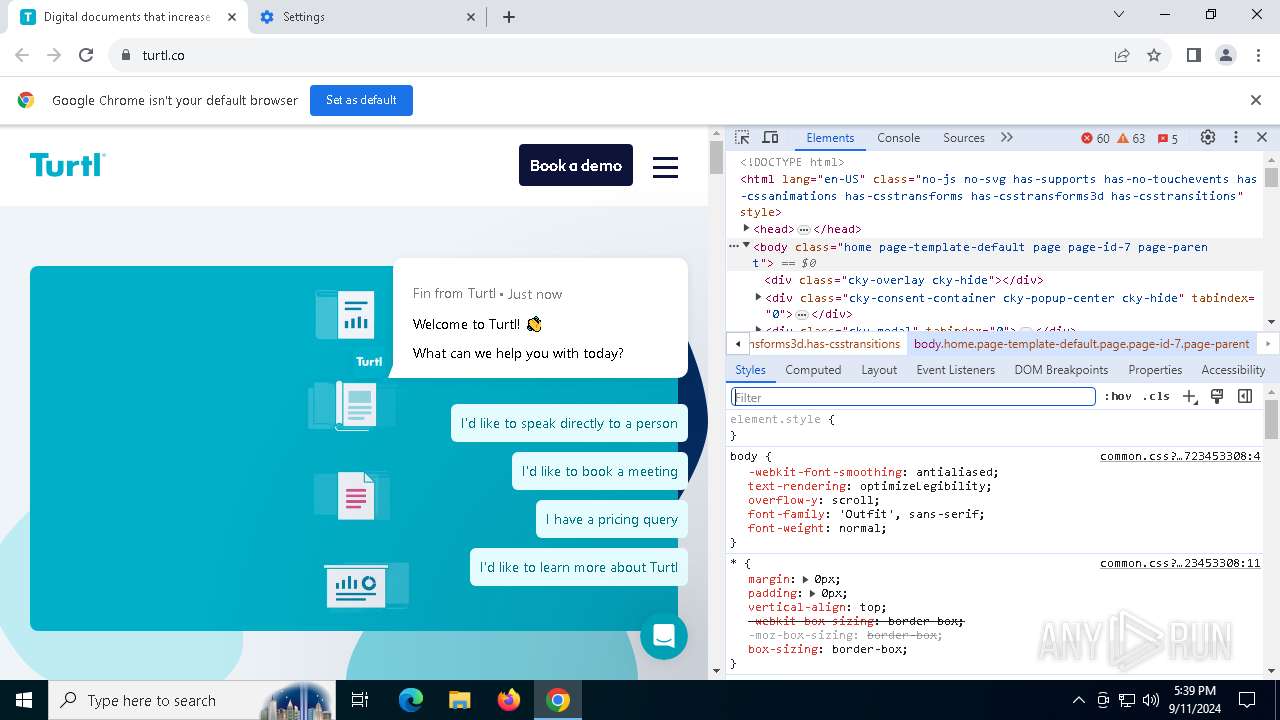Expand the cky-consent-container div node
1280x720 pixels.
point(758,297)
